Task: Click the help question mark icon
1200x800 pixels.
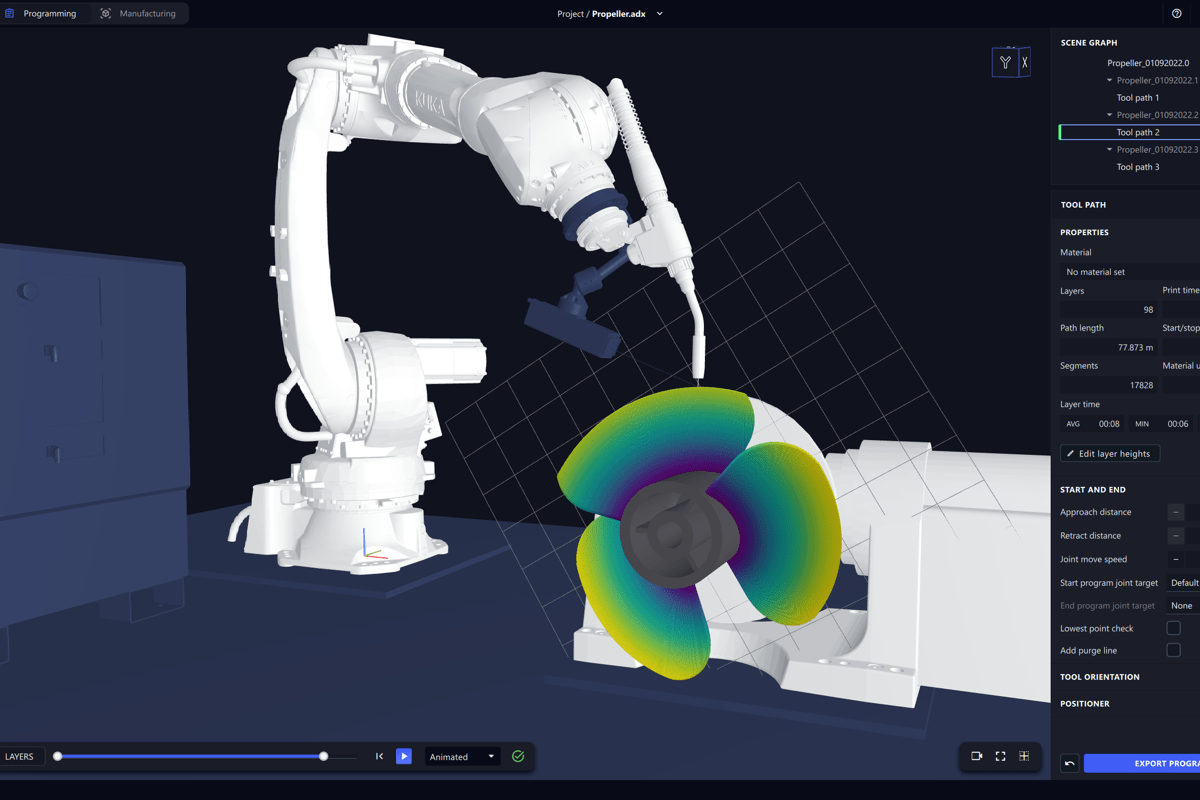Action: (1176, 14)
